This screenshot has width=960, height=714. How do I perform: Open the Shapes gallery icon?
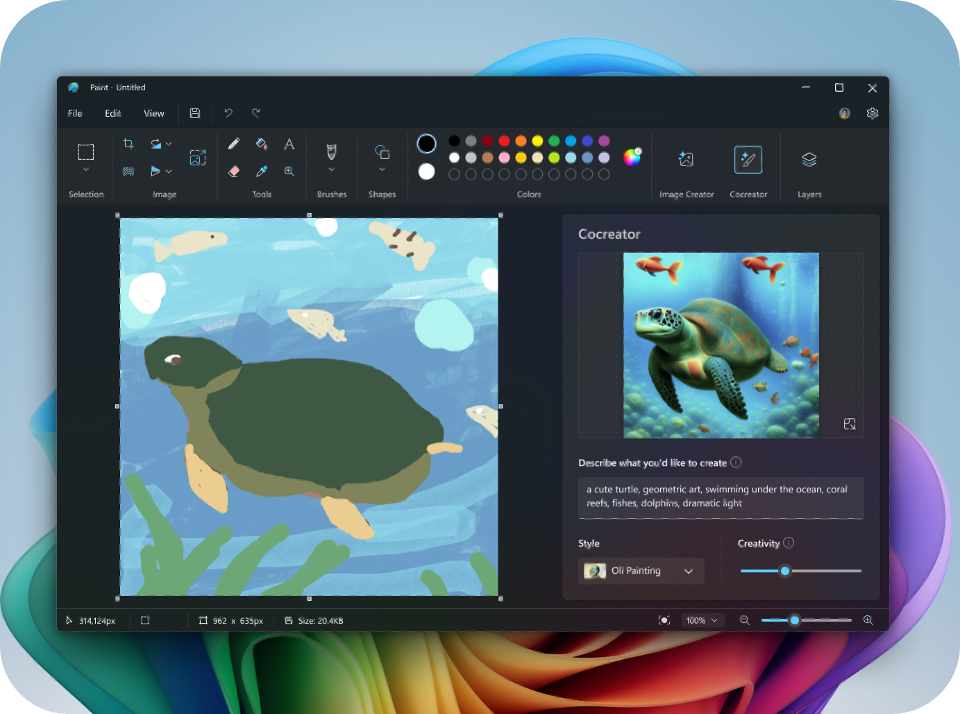tap(382, 151)
